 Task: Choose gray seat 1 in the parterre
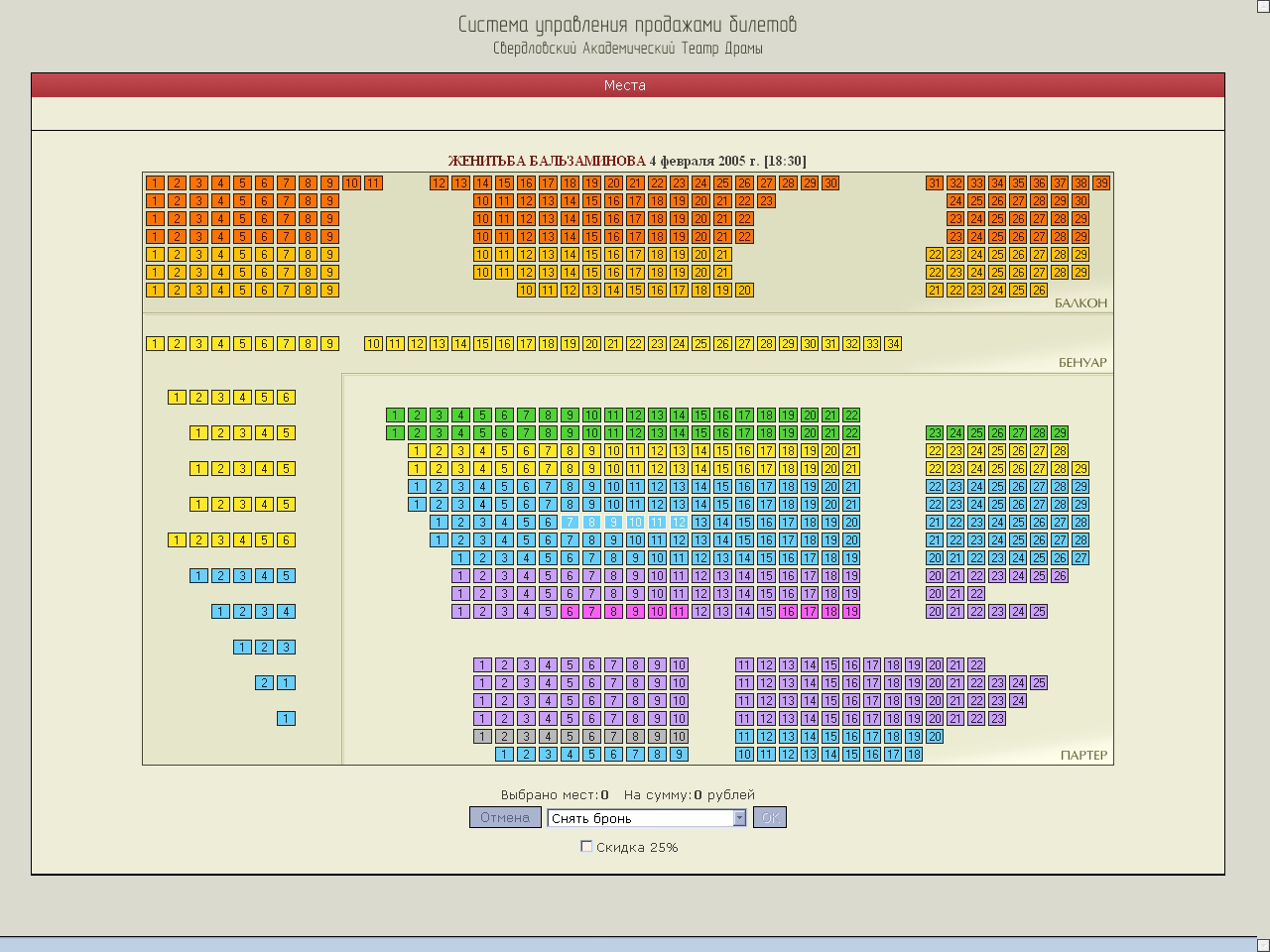tap(482, 737)
